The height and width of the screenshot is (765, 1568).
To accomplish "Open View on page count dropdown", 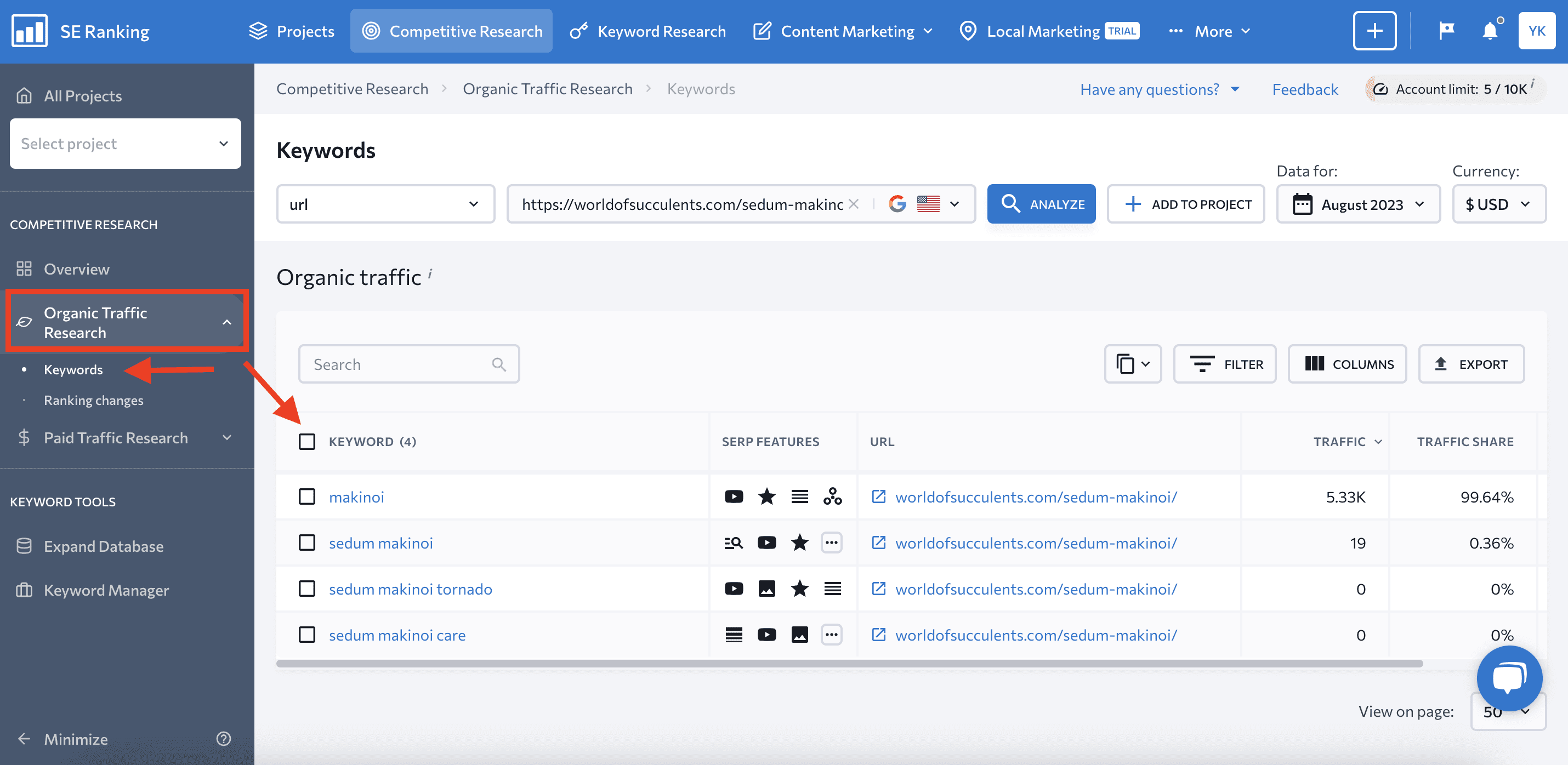I will pyautogui.click(x=1507, y=711).
